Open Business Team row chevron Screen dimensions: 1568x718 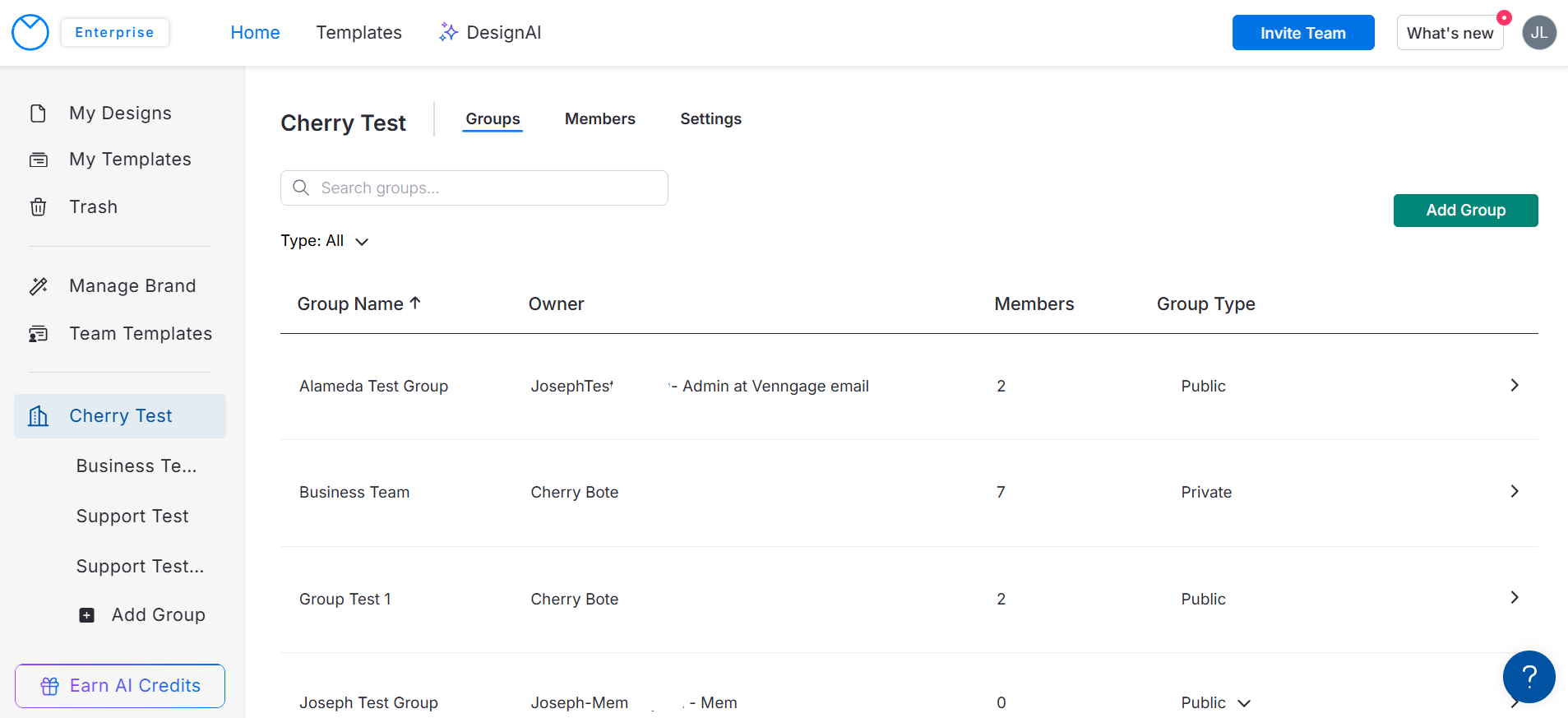tap(1514, 491)
